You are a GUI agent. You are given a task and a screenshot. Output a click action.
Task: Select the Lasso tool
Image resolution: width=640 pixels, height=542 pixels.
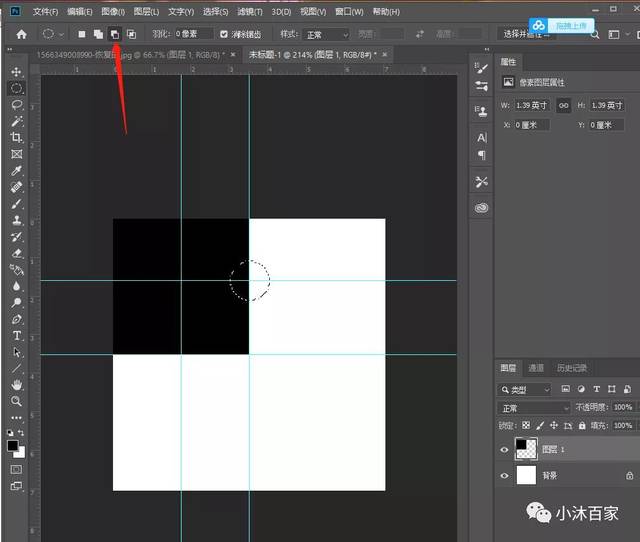point(16,104)
